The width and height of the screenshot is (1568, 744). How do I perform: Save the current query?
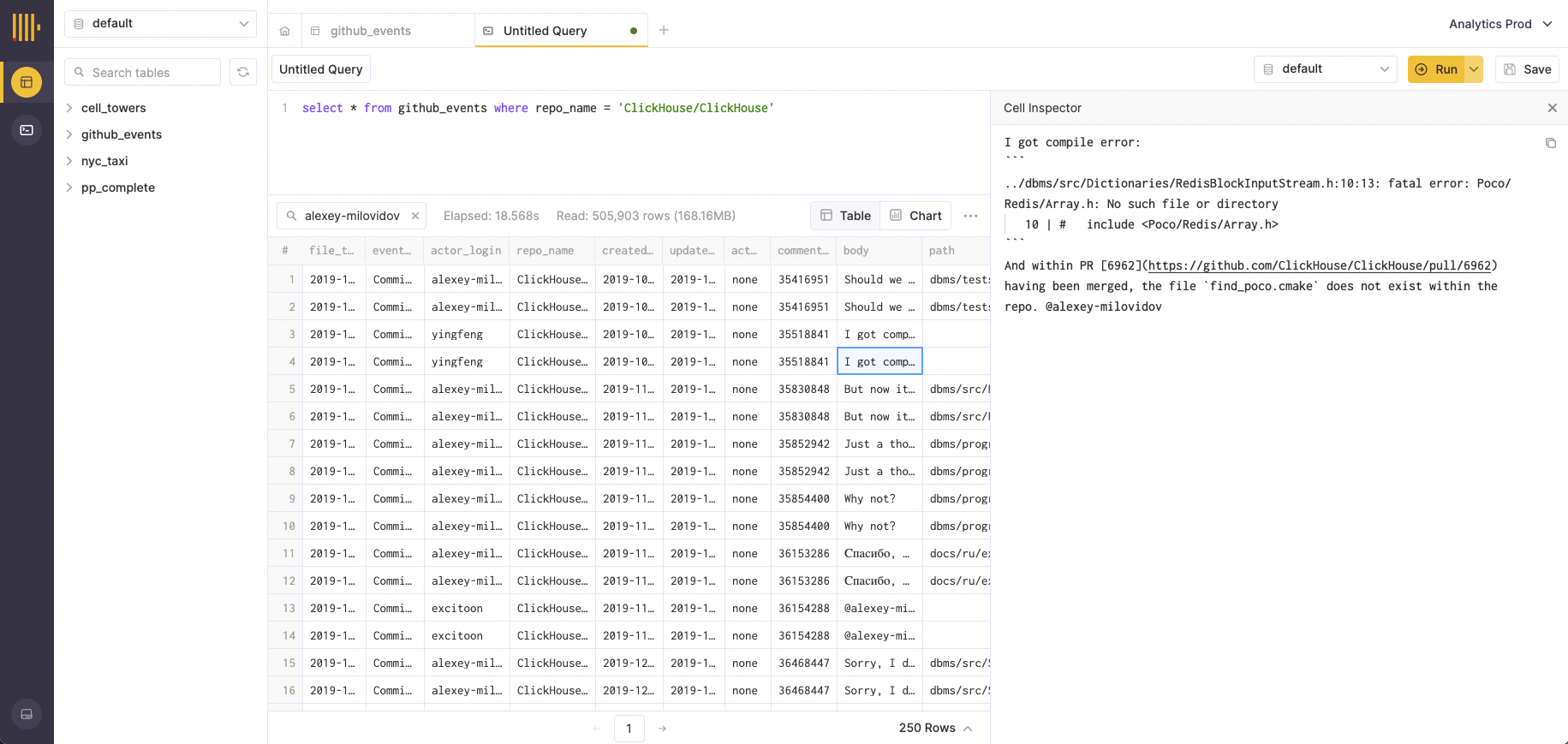coord(1527,69)
